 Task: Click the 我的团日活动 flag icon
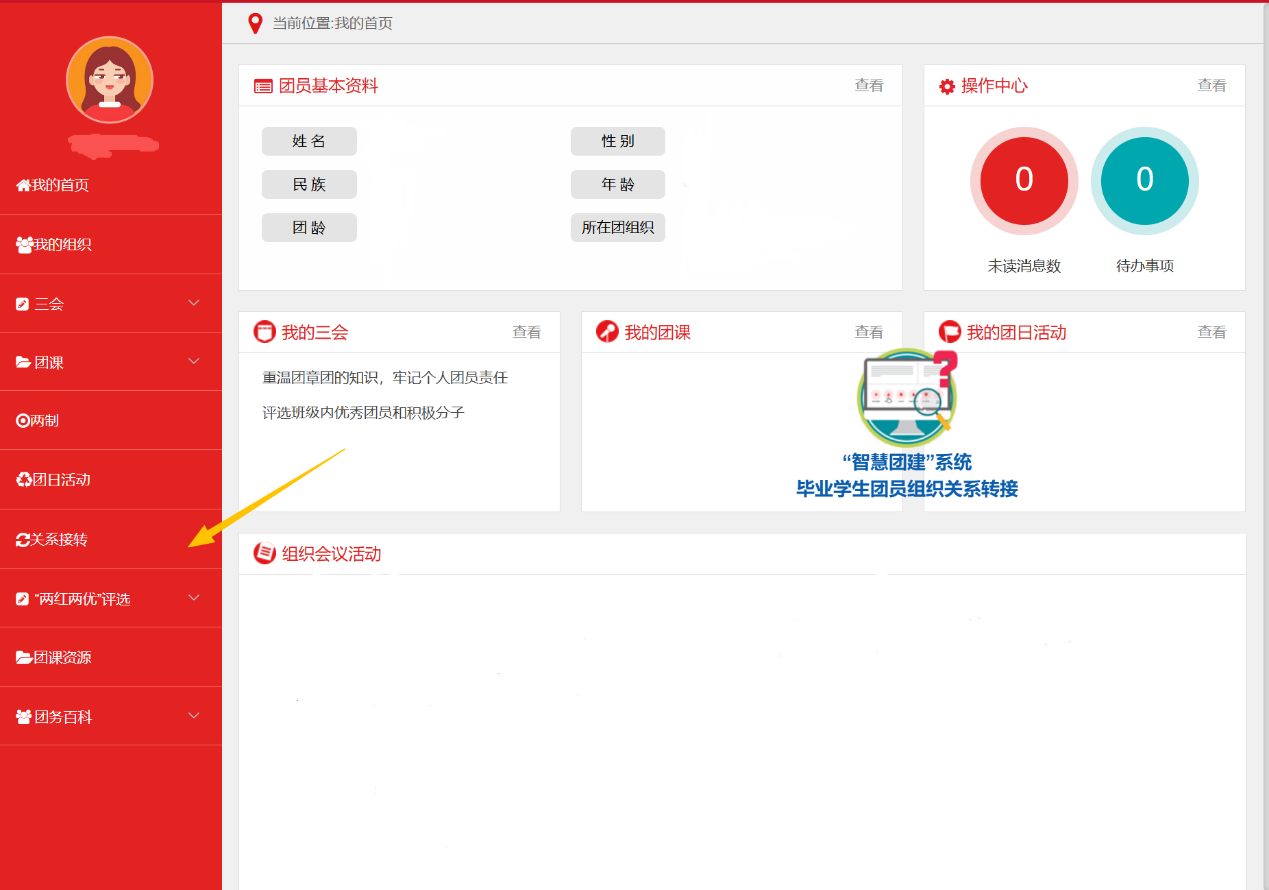pos(950,332)
